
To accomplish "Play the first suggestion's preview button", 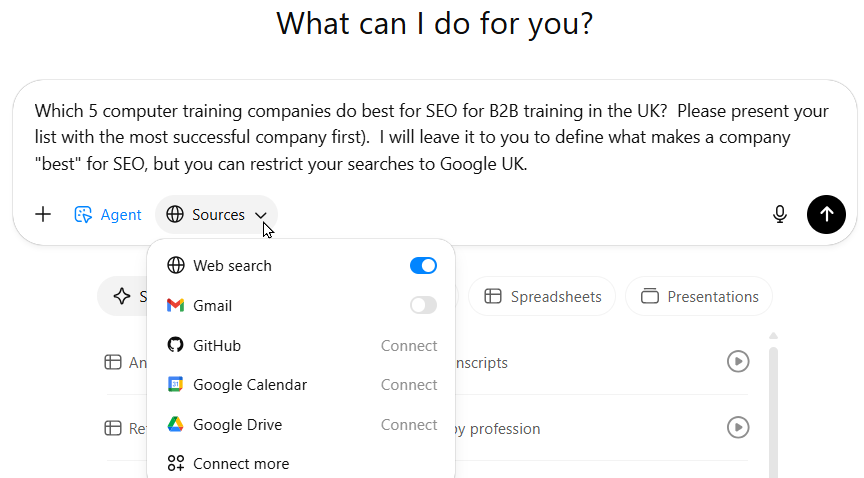I will [x=738, y=362].
